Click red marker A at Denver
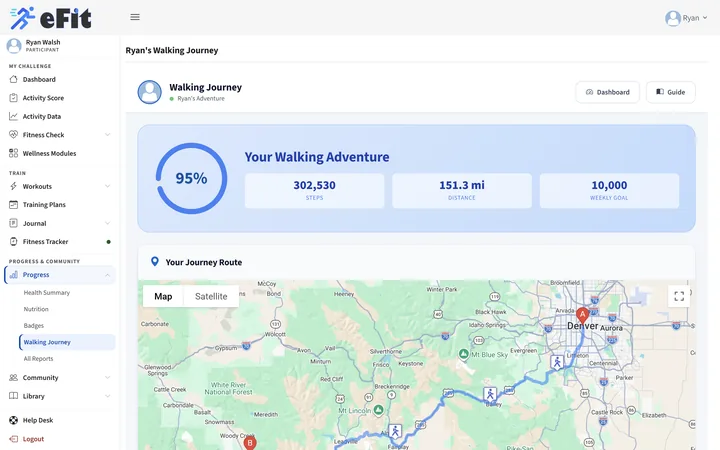720x450 pixels. coord(582,316)
